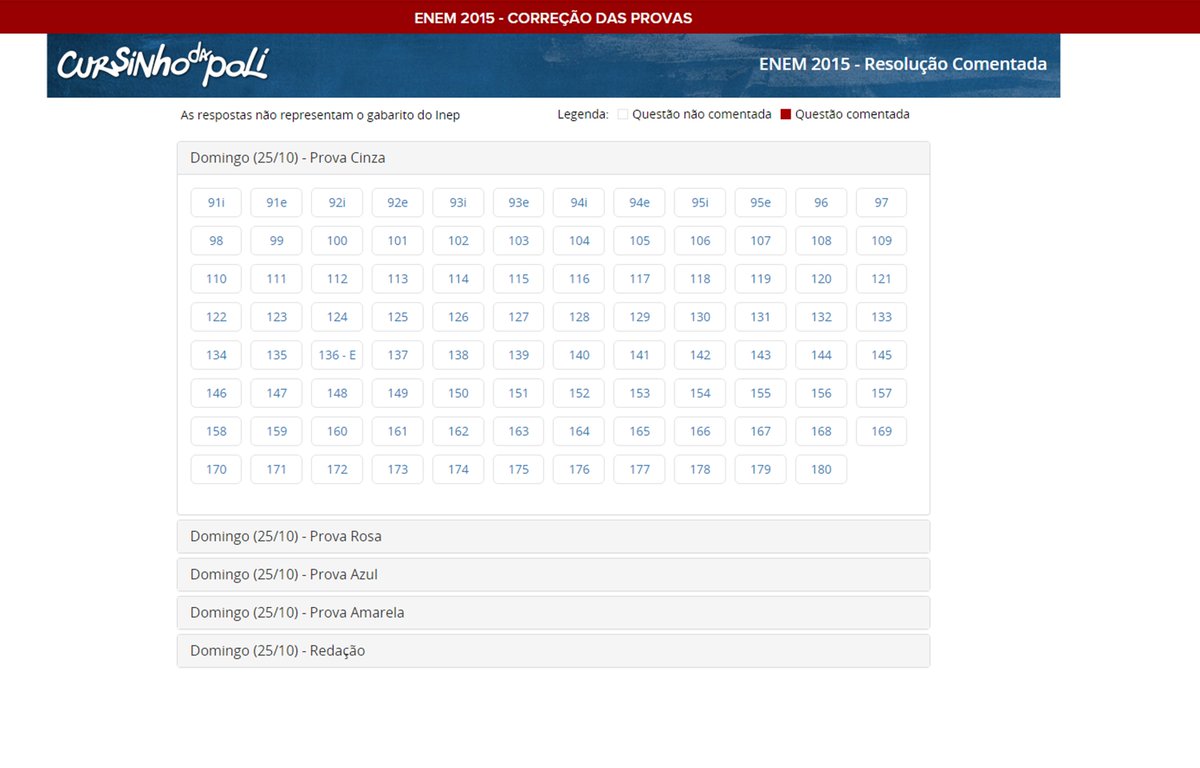1200x768 pixels.
Task: Open question 145
Action: tap(882, 354)
